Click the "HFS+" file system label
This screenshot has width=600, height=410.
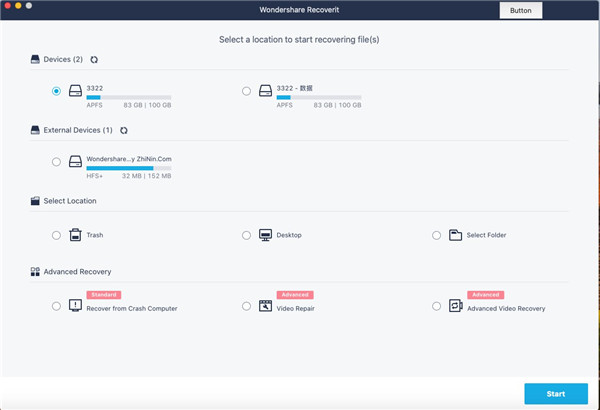pyautogui.click(x=95, y=176)
